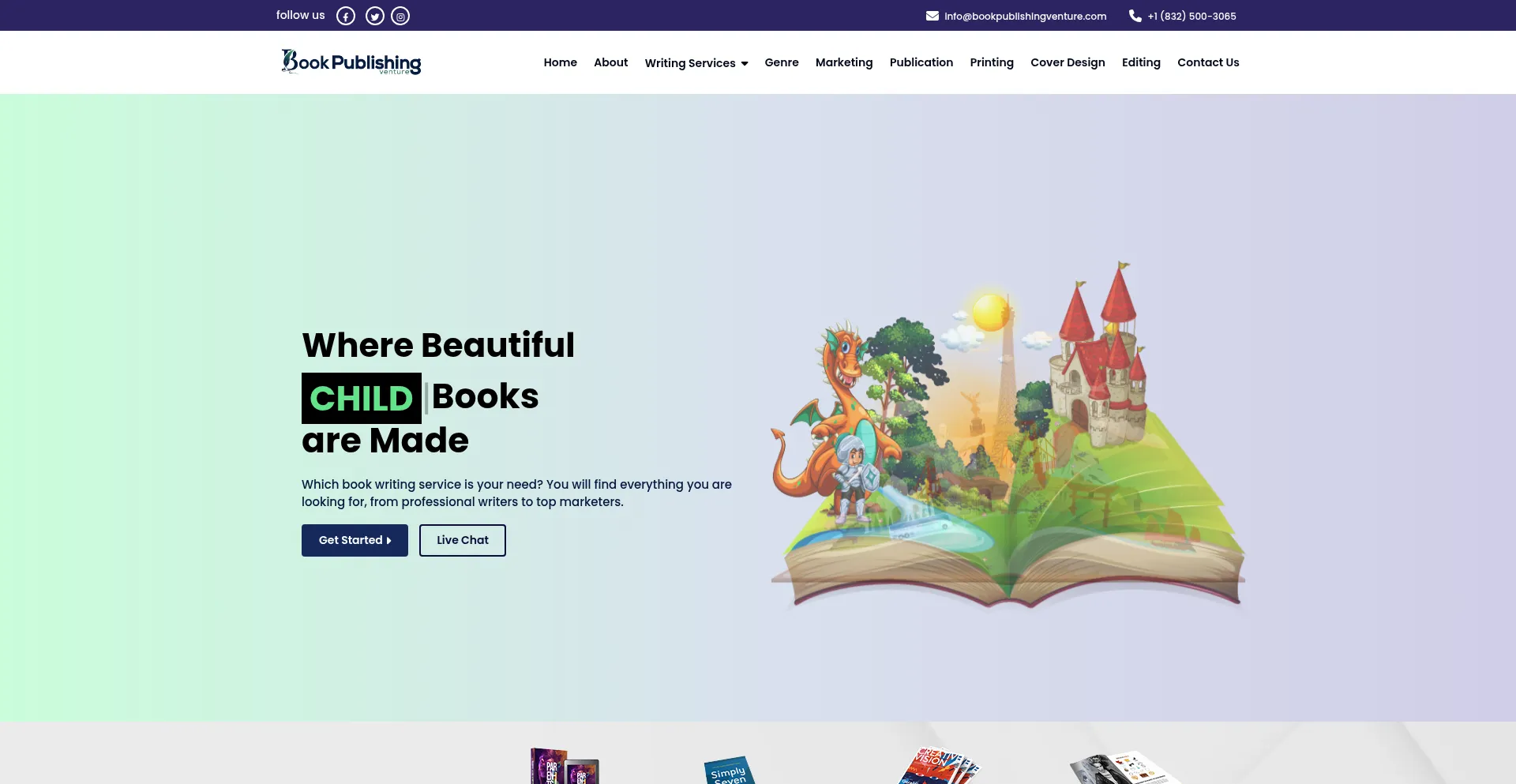Click the open storybook dragon illustration

point(1008,436)
